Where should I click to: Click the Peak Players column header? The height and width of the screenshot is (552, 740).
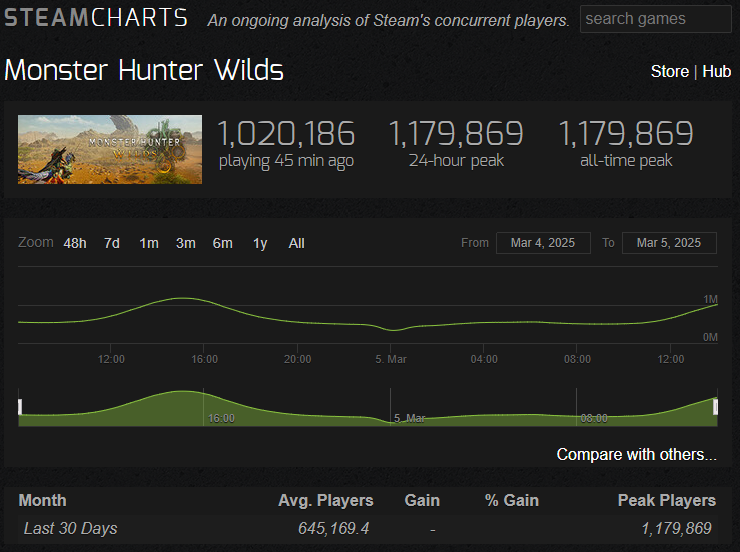(x=667, y=500)
